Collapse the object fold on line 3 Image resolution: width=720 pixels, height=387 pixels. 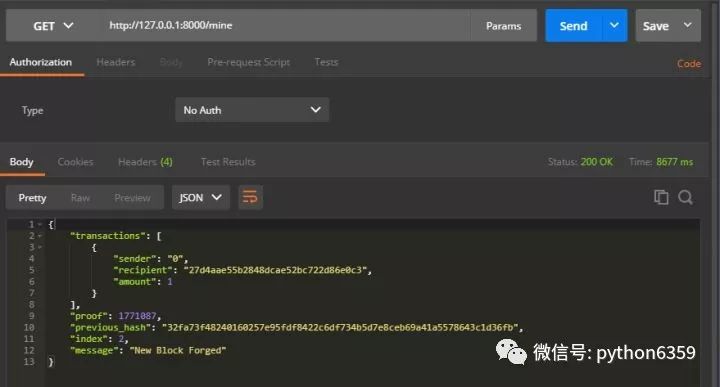[x=40, y=247]
